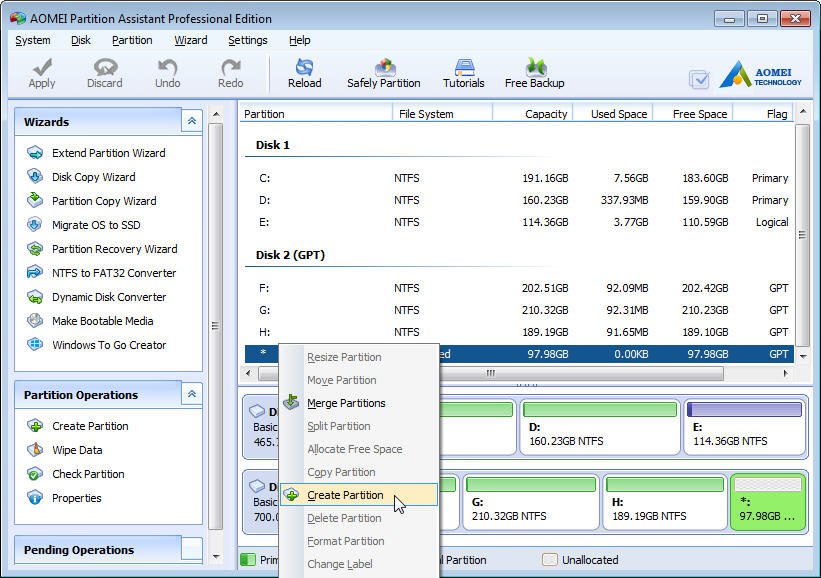Screen dimensions: 821x578
Task: Click the Capacity column header
Action: tap(546, 114)
